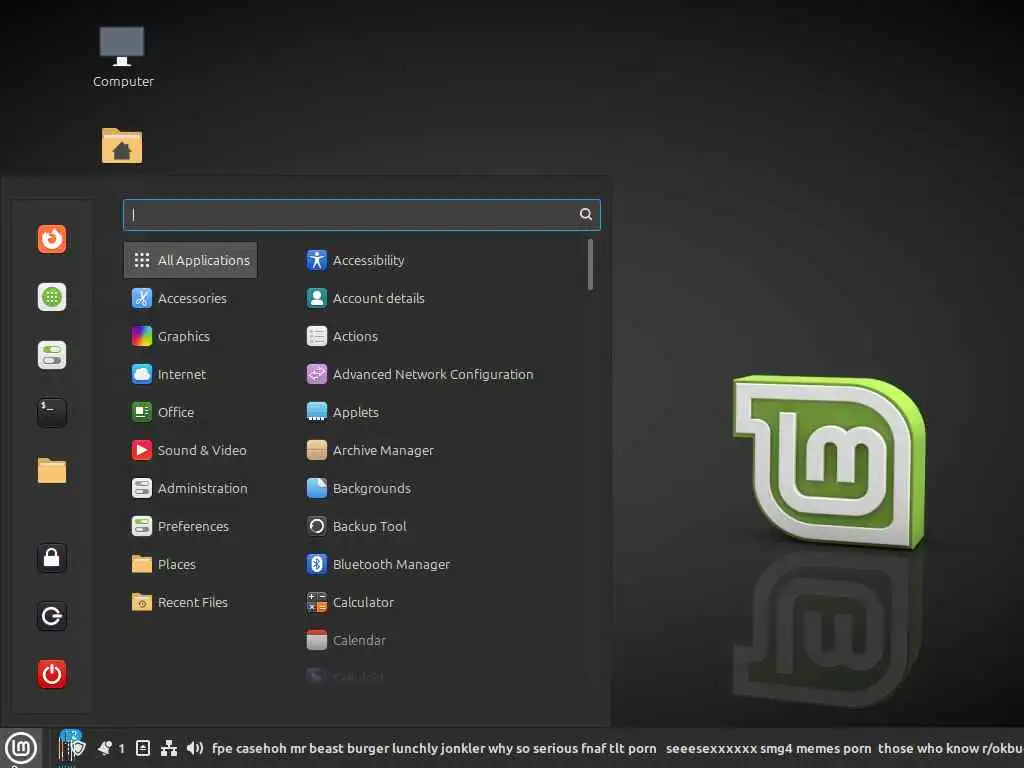
Task: Open the Home folder desktop icon
Action: point(122,146)
